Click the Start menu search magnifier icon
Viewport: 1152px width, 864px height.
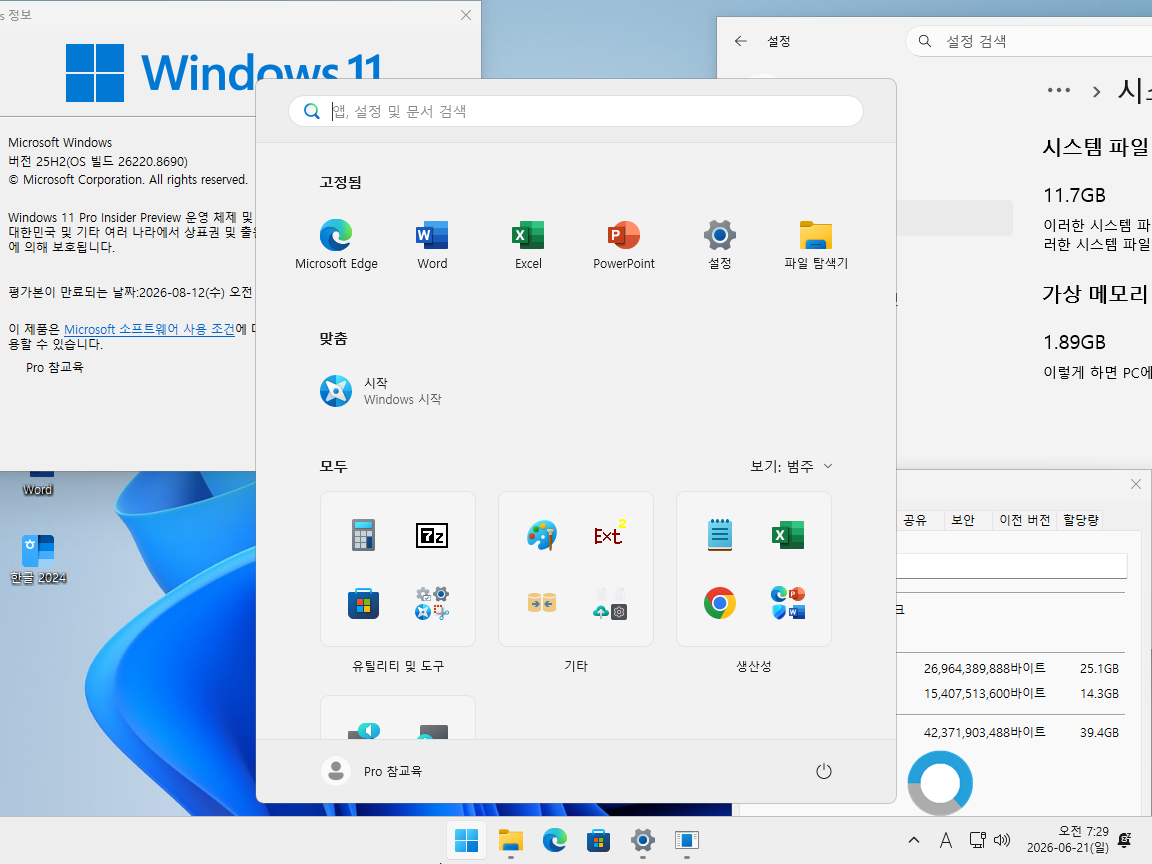(x=312, y=111)
